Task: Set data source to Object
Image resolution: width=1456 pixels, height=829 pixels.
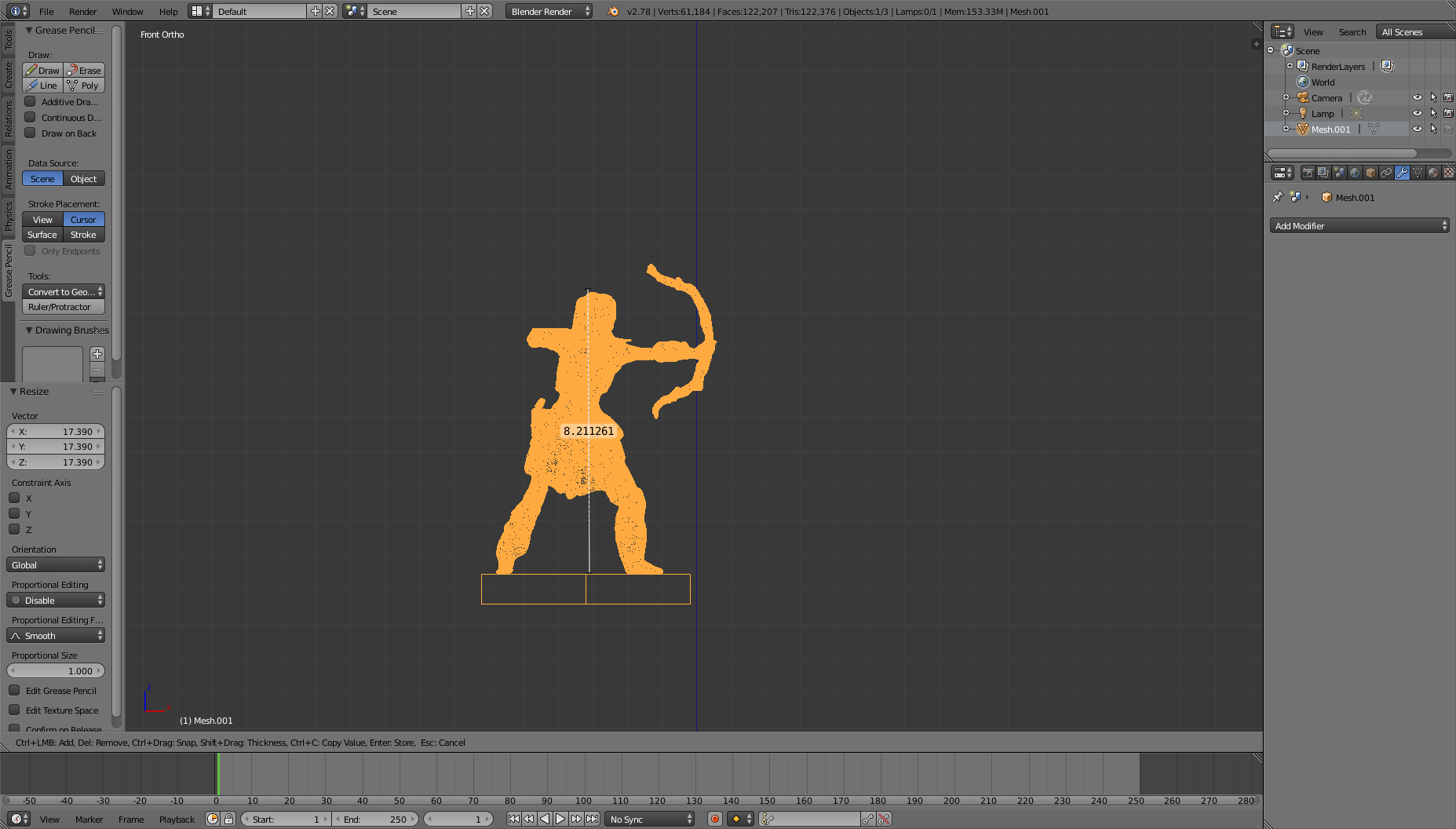Action: pyautogui.click(x=84, y=179)
